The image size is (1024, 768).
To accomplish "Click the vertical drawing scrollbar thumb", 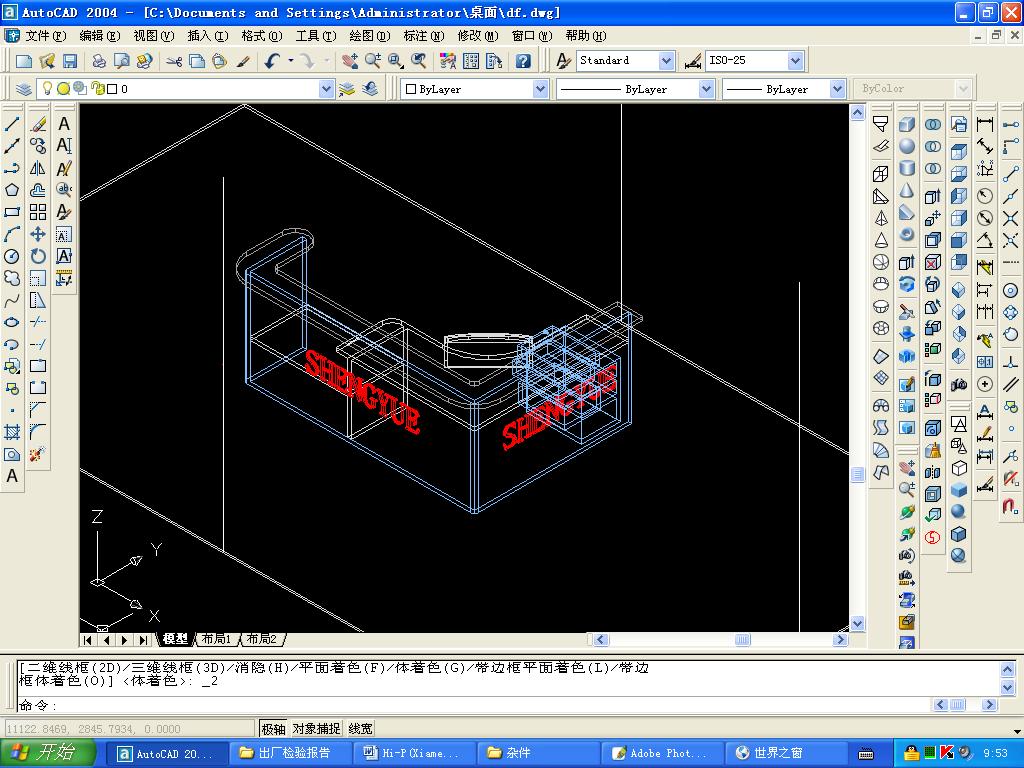I will point(857,474).
